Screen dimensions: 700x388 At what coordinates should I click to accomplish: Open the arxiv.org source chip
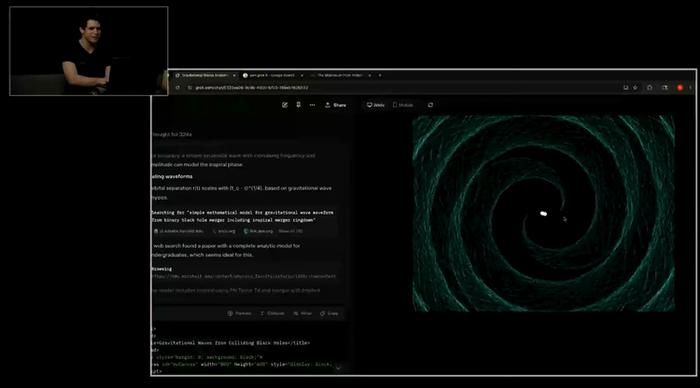[224, 231]
